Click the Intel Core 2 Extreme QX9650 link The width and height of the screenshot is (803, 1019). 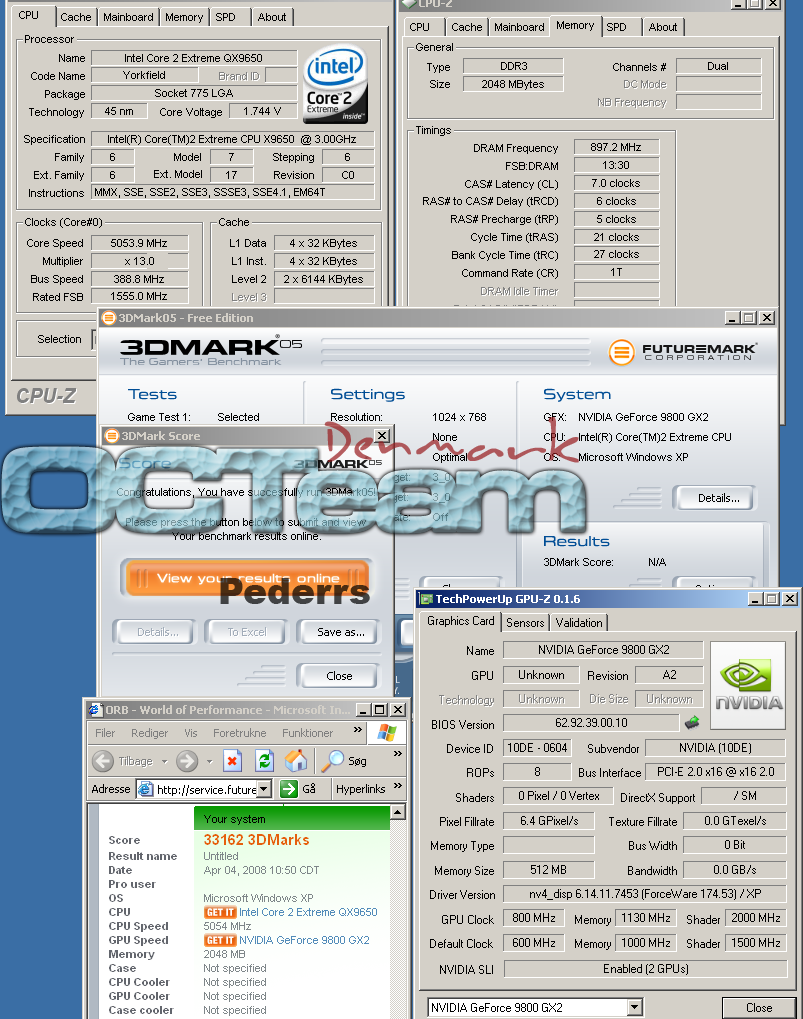click(308, 912)
